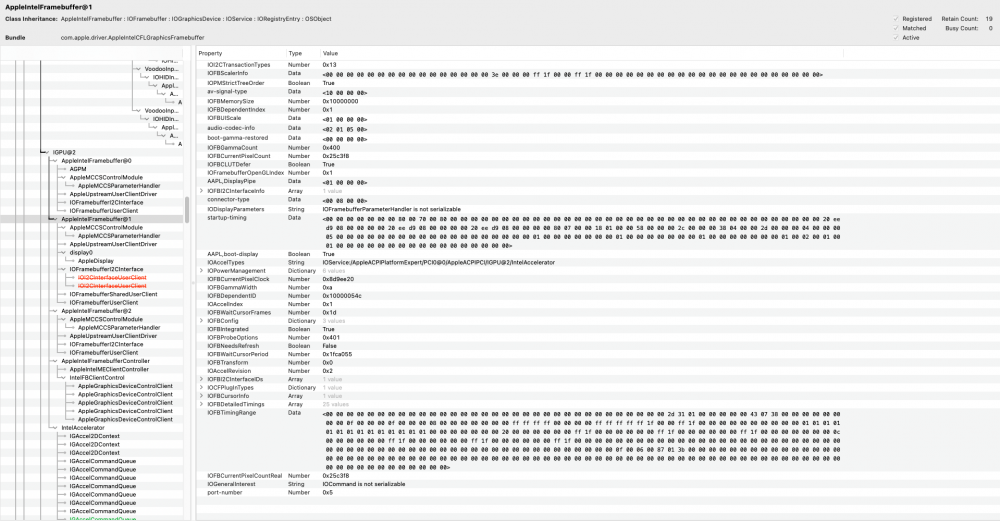Toggle the Matched checkbox
Viewport: 1000px width, 521px height.
(896, 28)
